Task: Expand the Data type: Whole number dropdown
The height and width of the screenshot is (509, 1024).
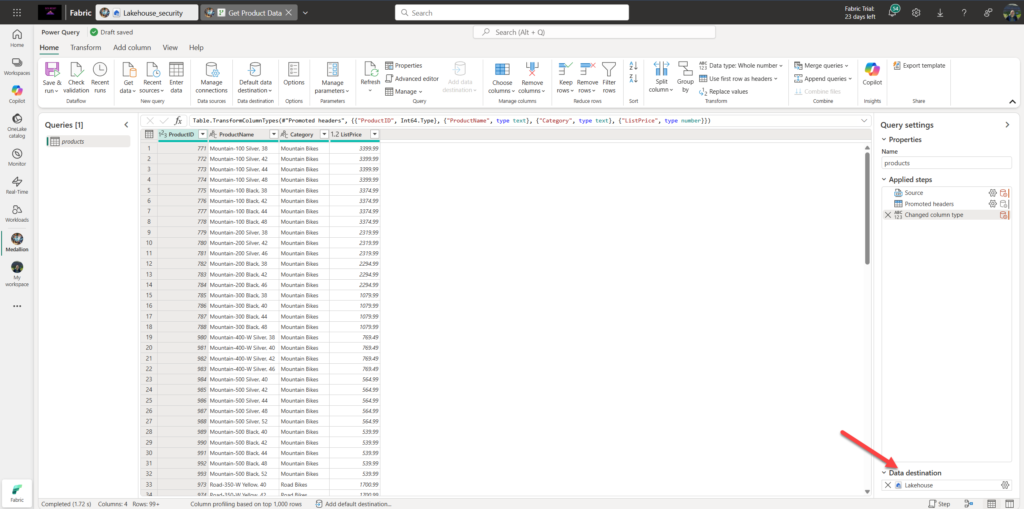Action: (x=741, y=65)
